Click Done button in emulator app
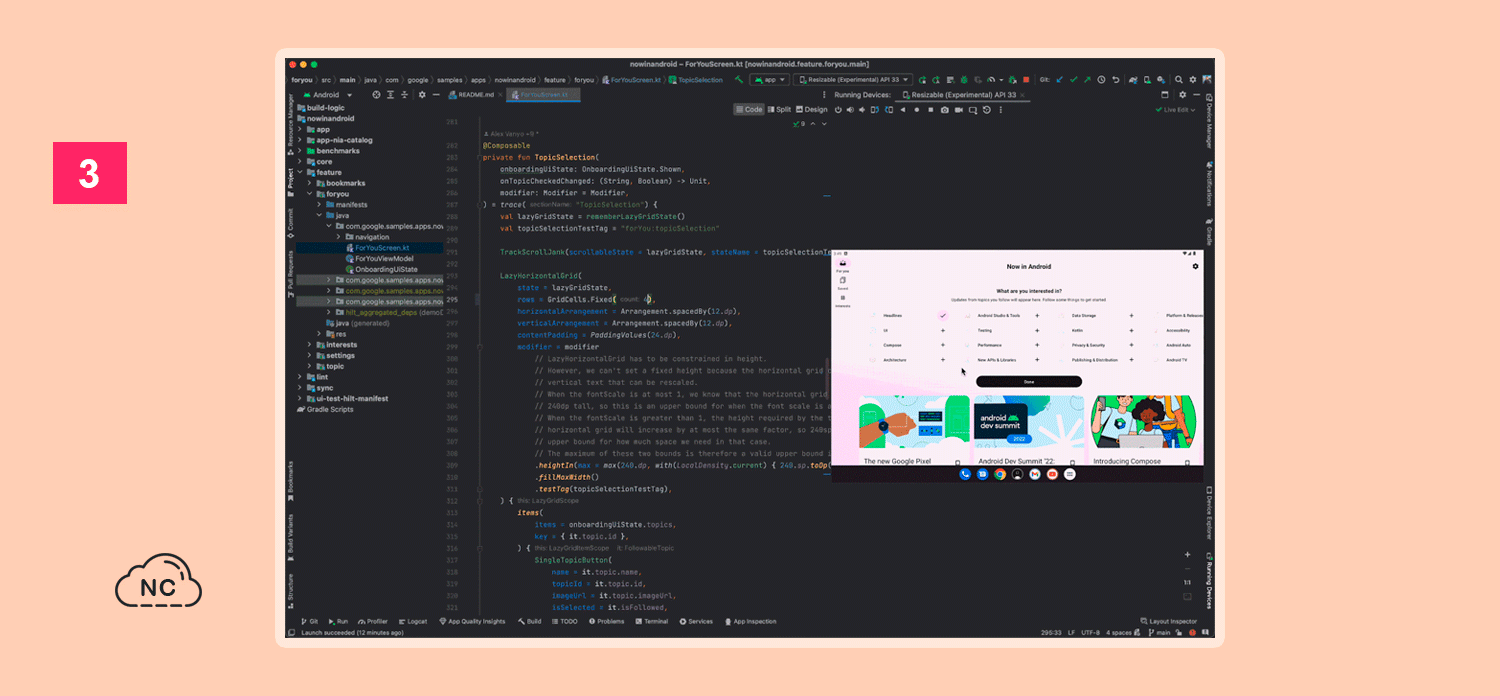The height and width of the screenshot is (696, 1500). click(x=1029, y=381)
